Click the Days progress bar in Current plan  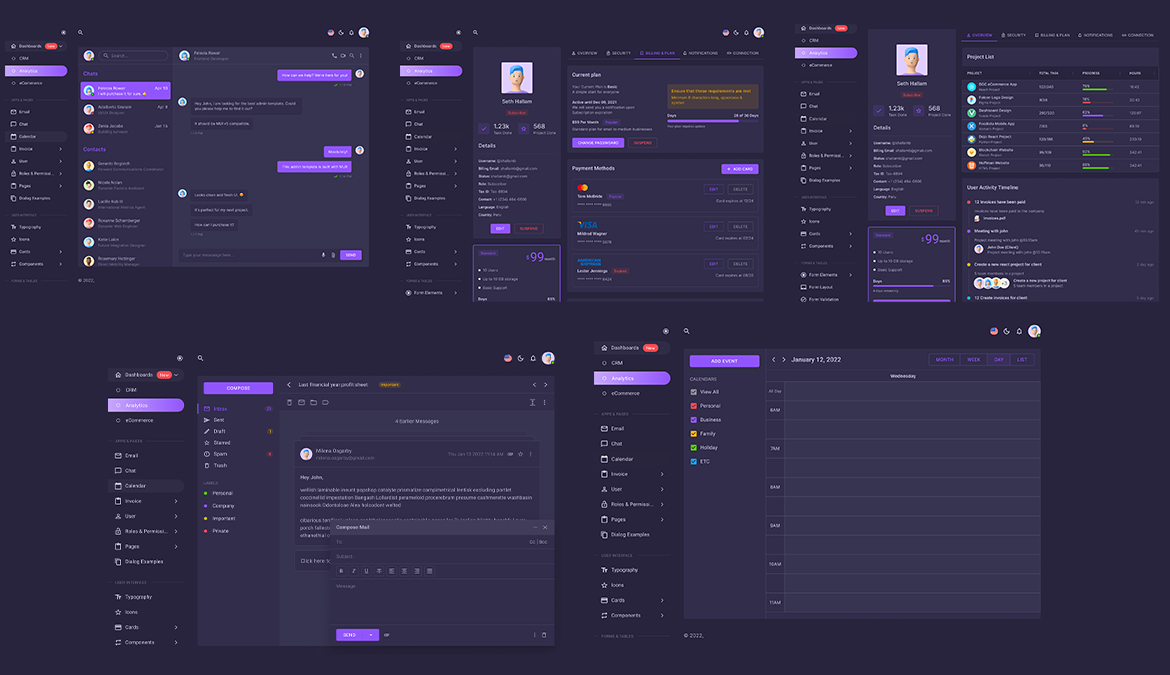713,122
